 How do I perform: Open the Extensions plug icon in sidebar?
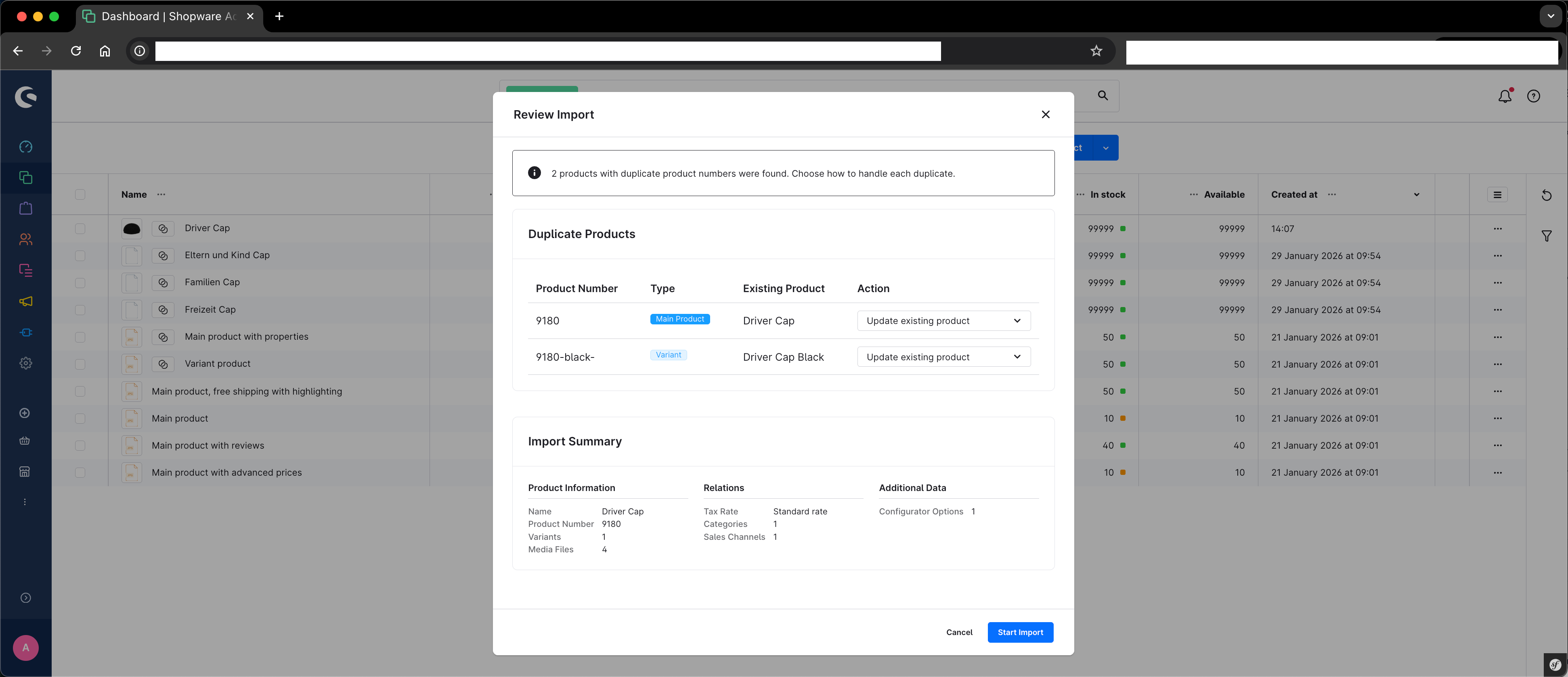25,332
